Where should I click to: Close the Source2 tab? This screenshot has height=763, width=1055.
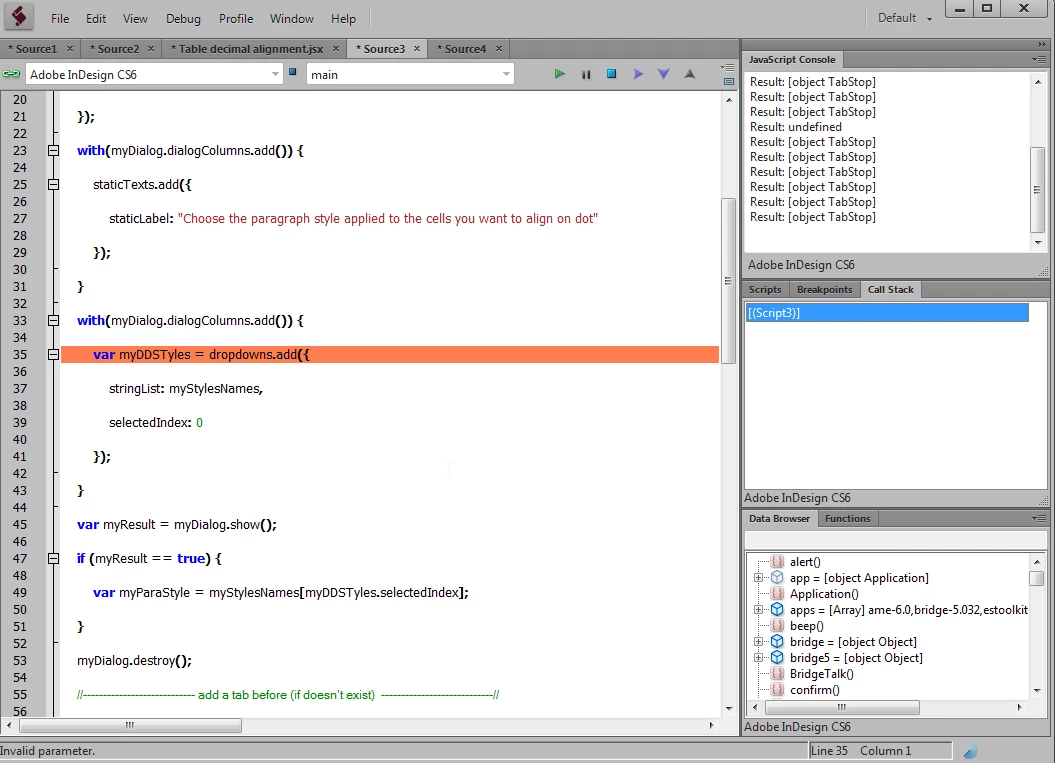click(x=151, y=48)
